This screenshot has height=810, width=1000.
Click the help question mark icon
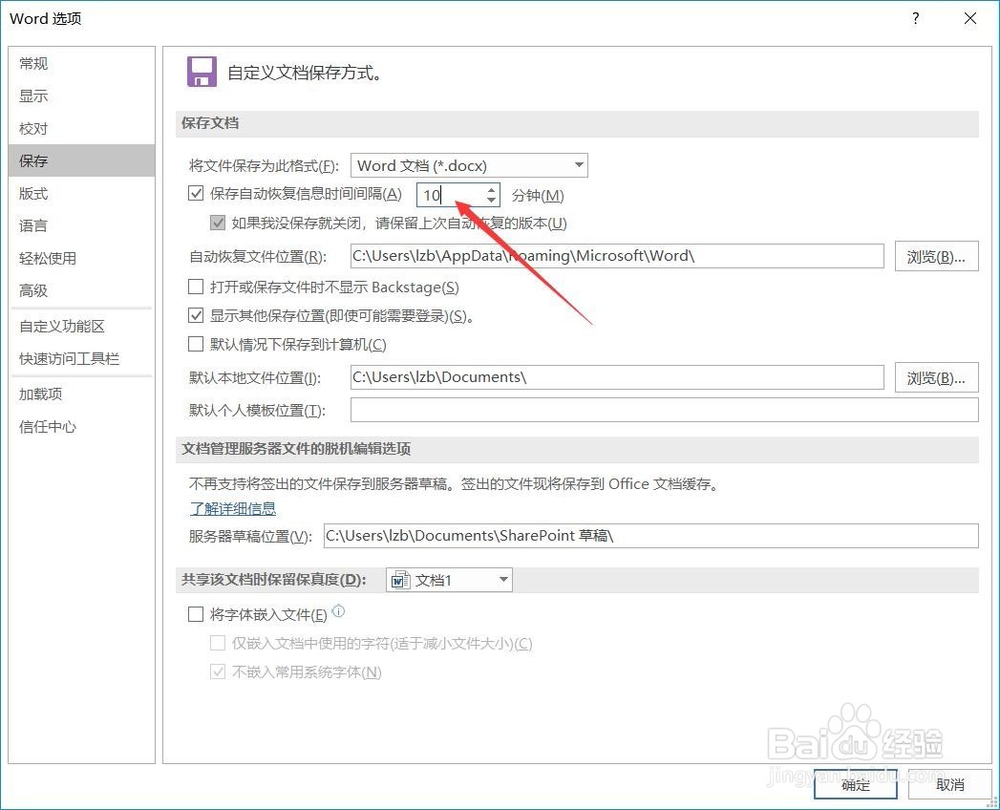[x=916, y=18]
